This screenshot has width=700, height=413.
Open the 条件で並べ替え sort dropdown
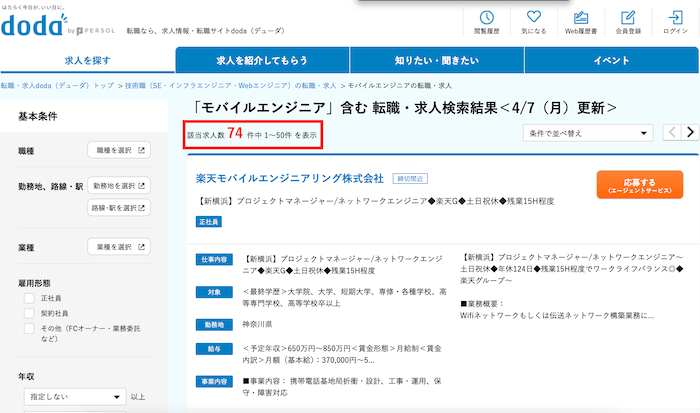tap(588, 133)
